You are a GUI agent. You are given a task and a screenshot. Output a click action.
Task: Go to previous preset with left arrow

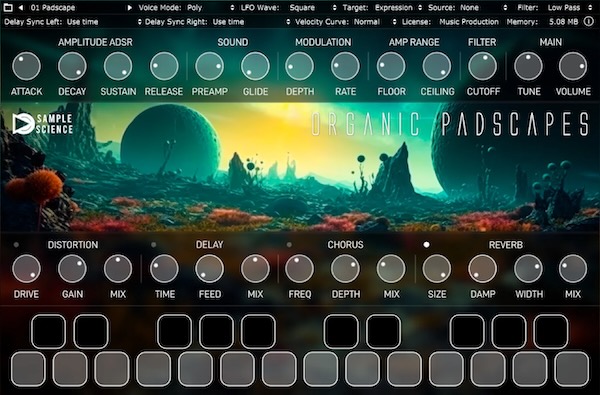click(x=21, y=7)
